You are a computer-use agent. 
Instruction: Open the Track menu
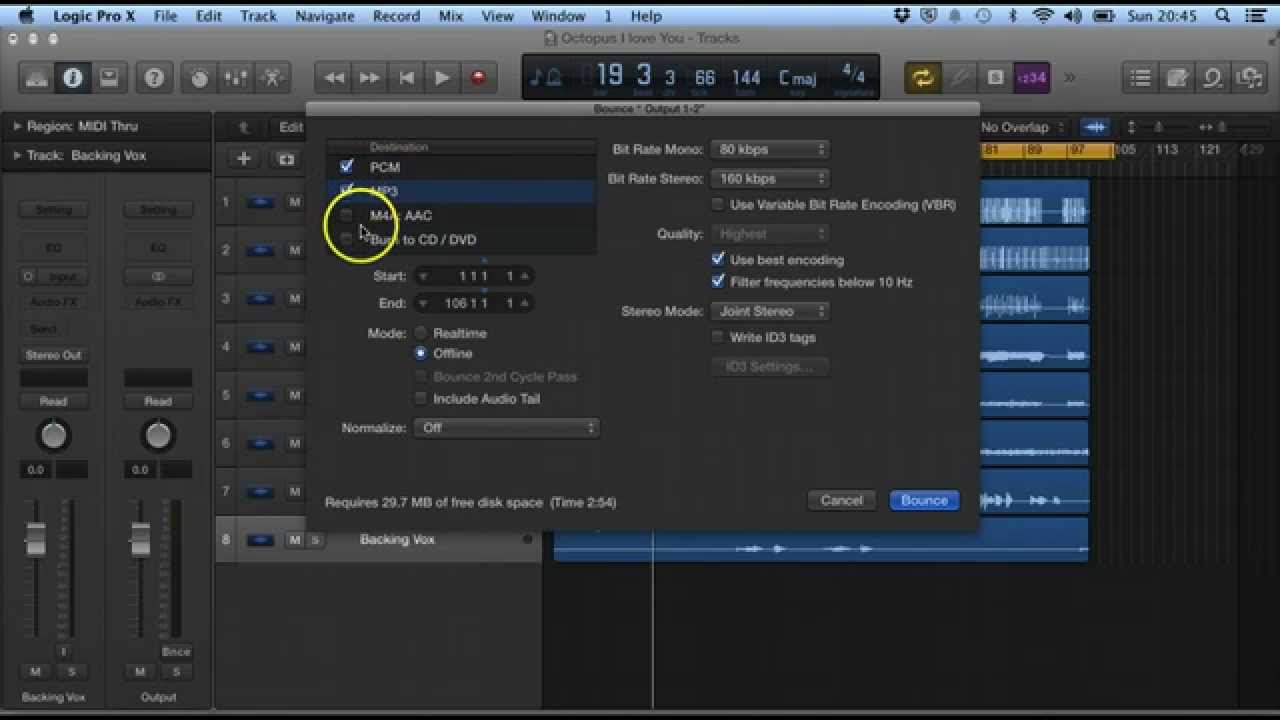coord(258,16)
